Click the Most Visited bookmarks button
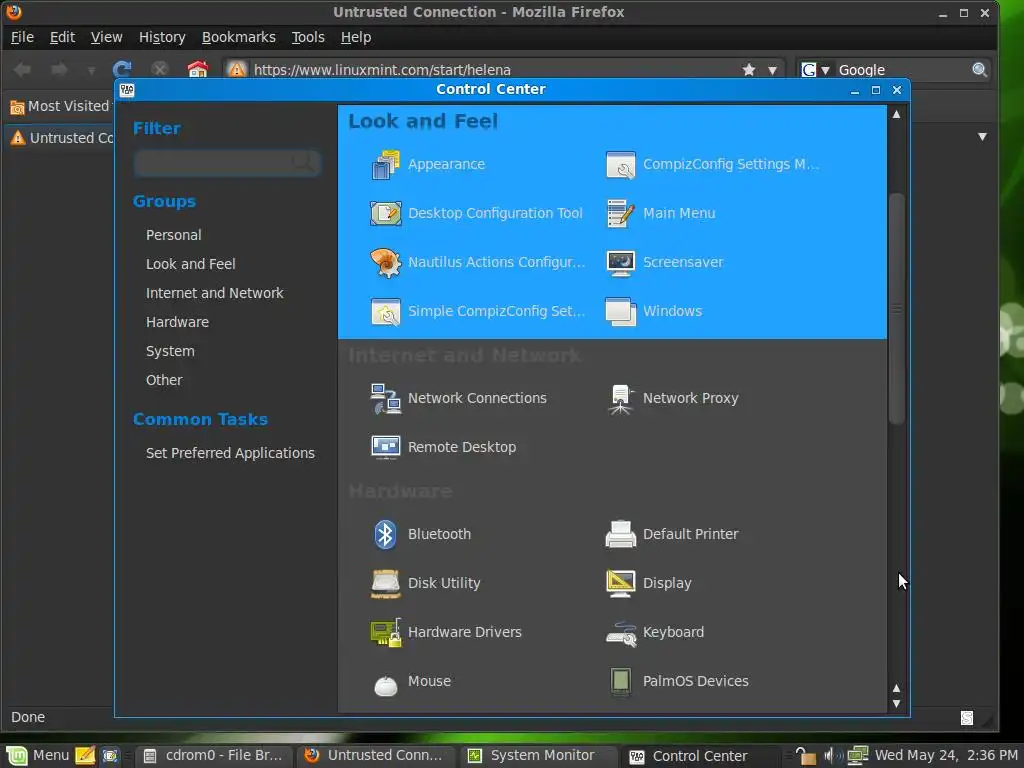Viewport: 1024px width, 768px height. 60,106
